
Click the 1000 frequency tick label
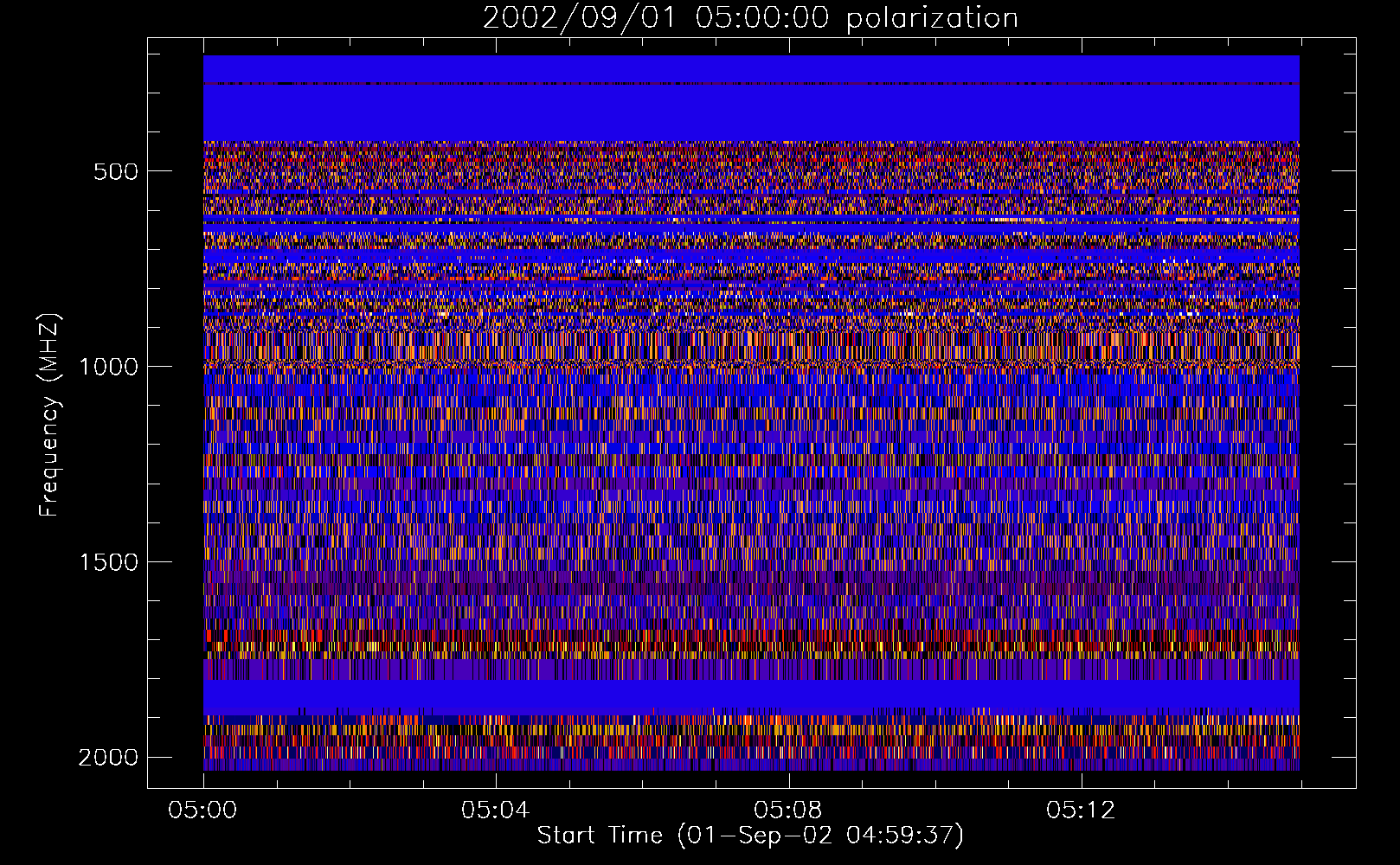108,367
